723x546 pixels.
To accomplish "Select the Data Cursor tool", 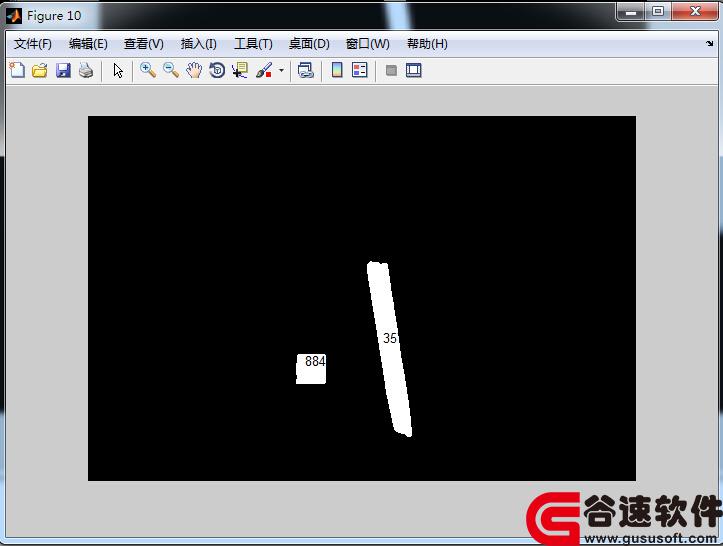I will (x=240, y=70).
